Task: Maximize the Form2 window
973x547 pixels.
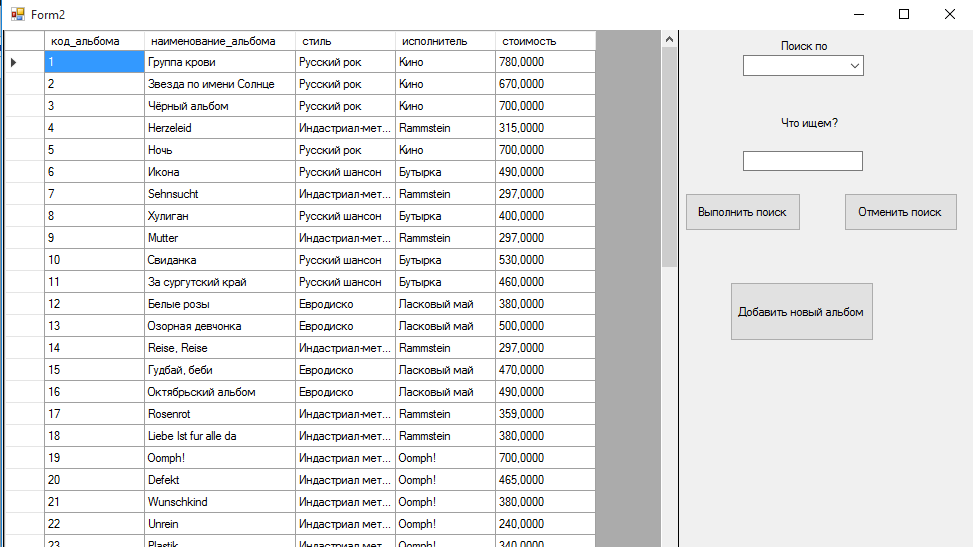Action: [x=904, y=14]
